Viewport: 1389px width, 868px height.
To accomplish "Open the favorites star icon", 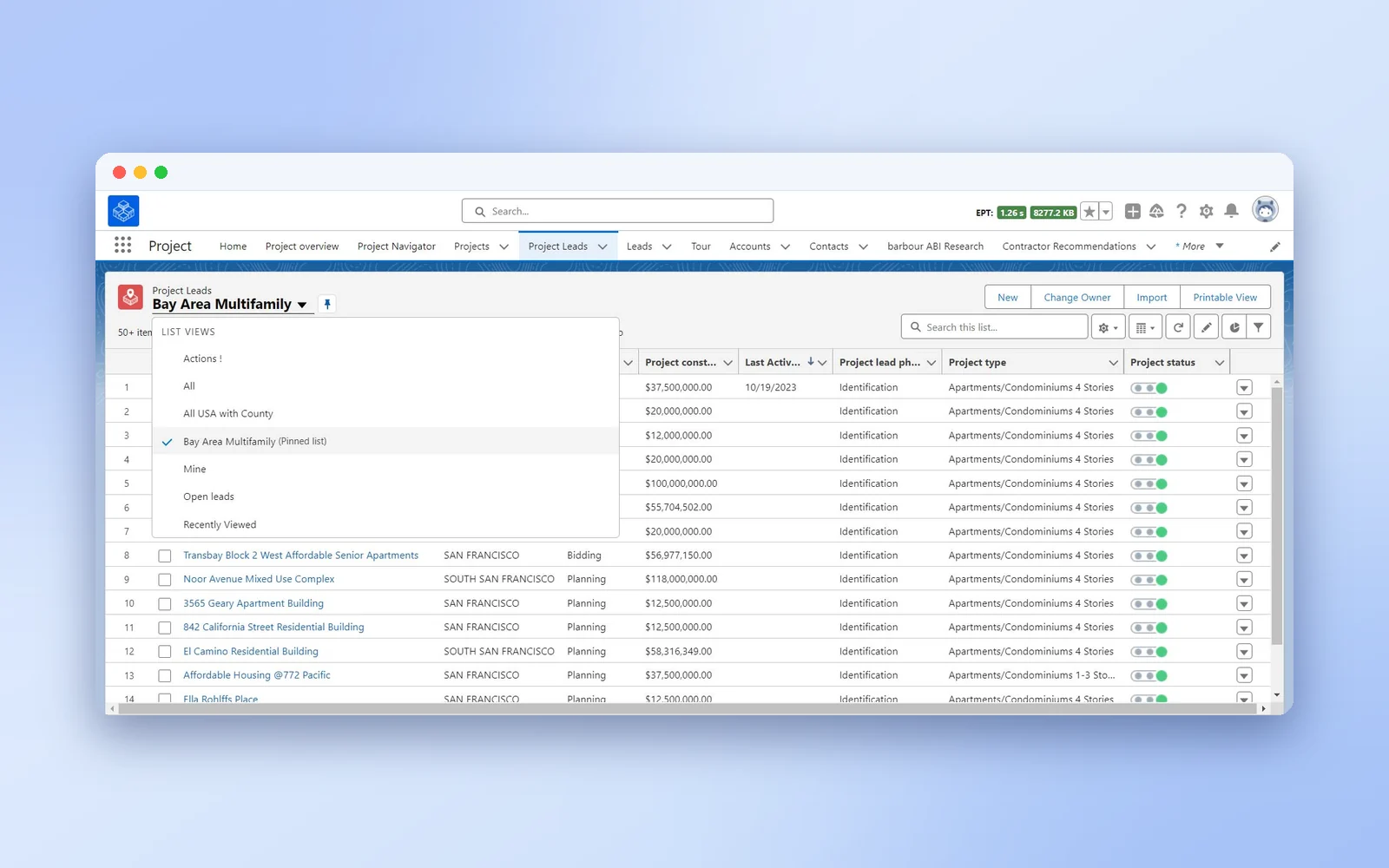I will [x=1089, y=212].
